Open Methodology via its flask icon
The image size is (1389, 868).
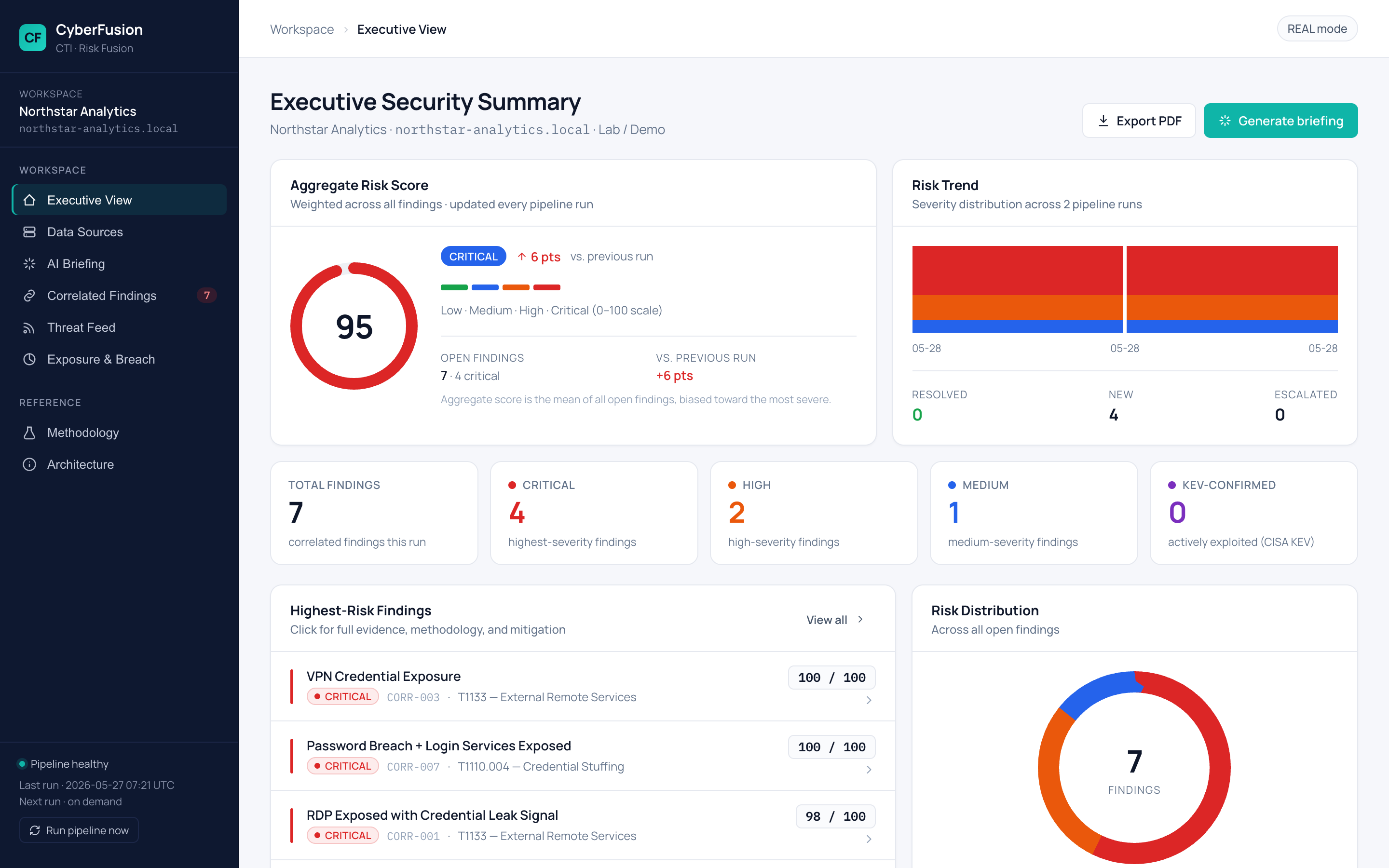[x=29, y=432]
